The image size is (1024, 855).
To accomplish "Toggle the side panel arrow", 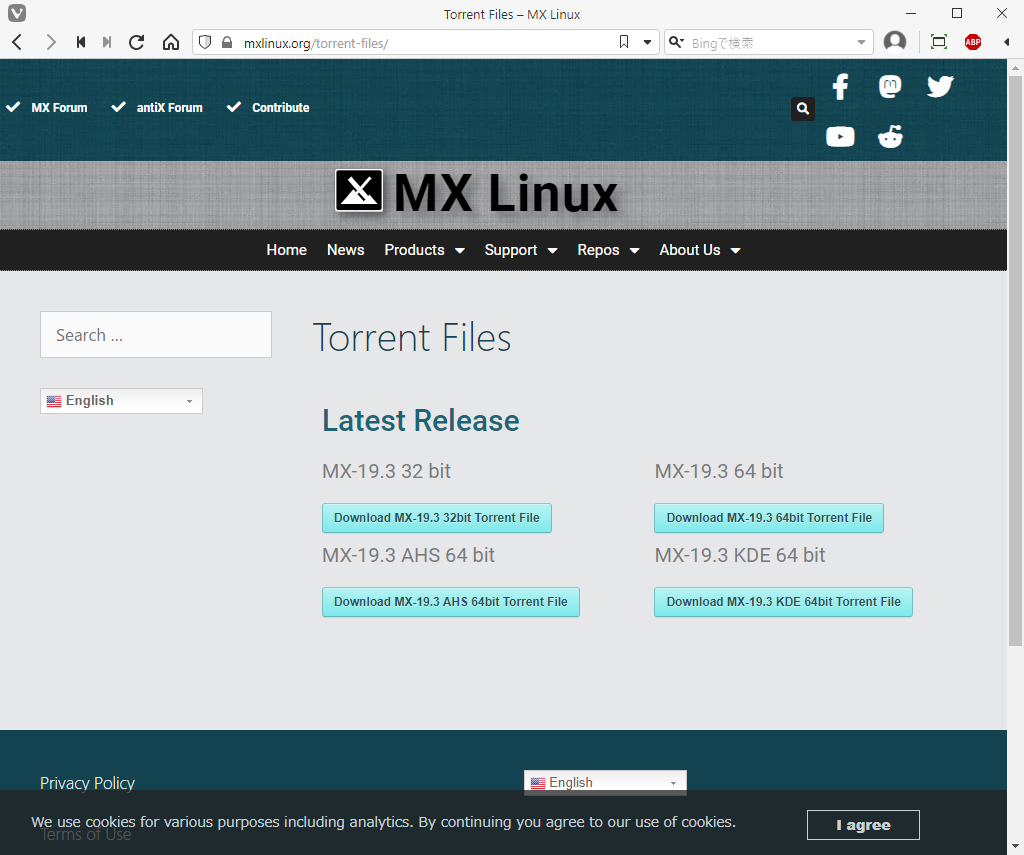I will (1006, 42).
